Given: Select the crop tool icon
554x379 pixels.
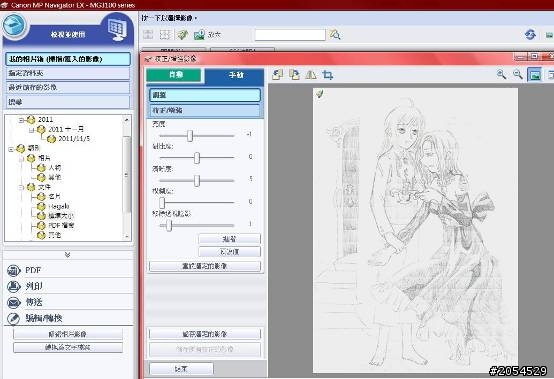Looking at the screenshot, I should coord(328,75).
